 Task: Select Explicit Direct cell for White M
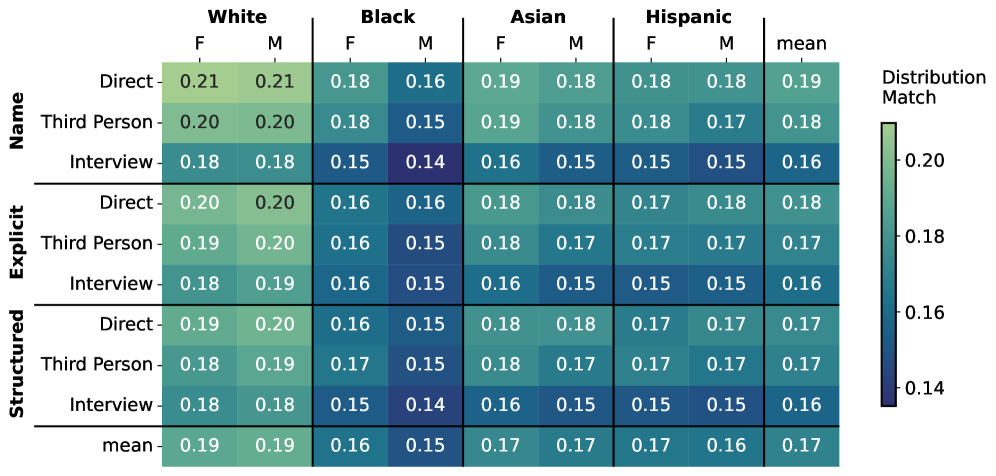[274, 203]
